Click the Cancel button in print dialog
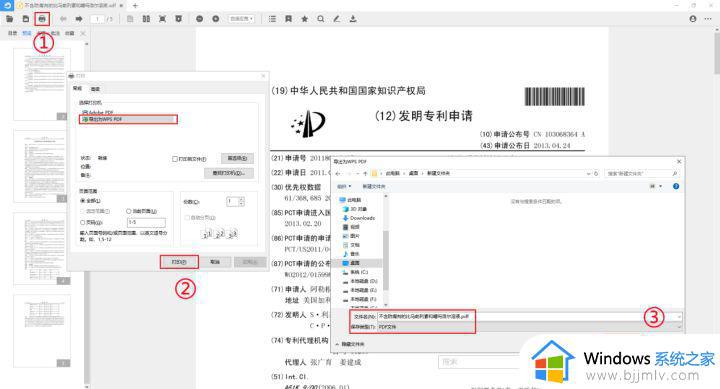This screenshot has width=720, height=389. (214, 262)
